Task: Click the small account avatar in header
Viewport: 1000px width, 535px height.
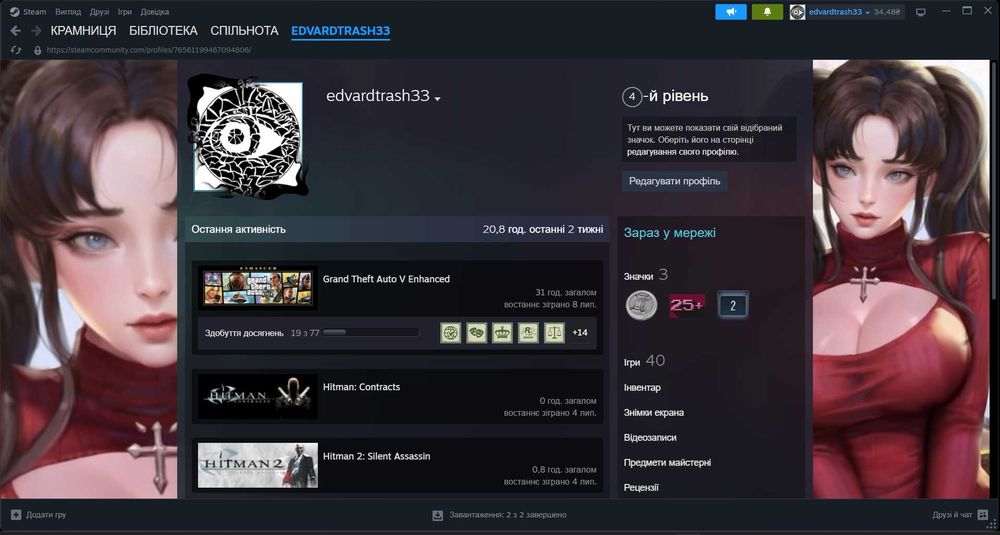Action: (x=797, y=12)
